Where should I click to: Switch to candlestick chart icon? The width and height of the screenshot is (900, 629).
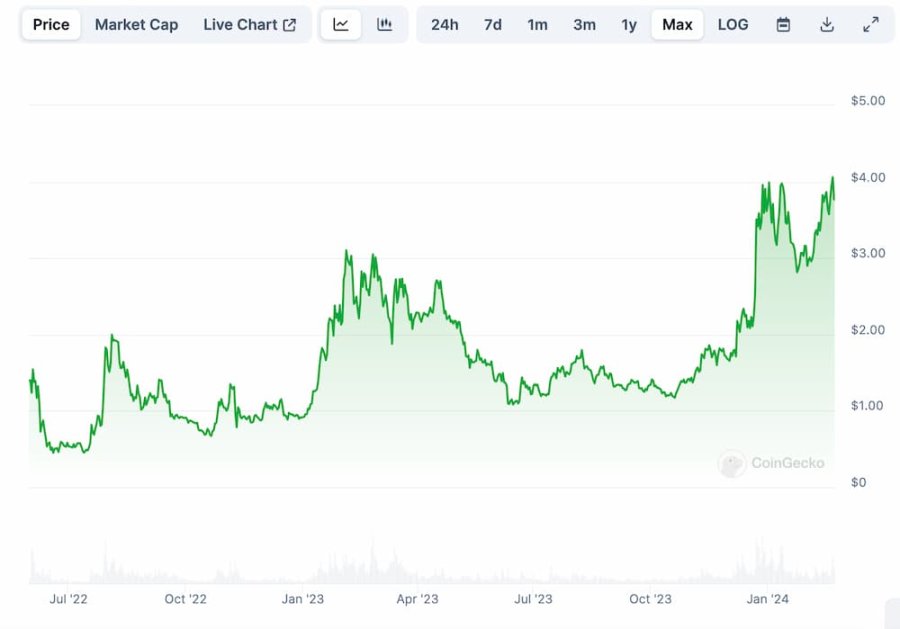(x=384, y=25)
